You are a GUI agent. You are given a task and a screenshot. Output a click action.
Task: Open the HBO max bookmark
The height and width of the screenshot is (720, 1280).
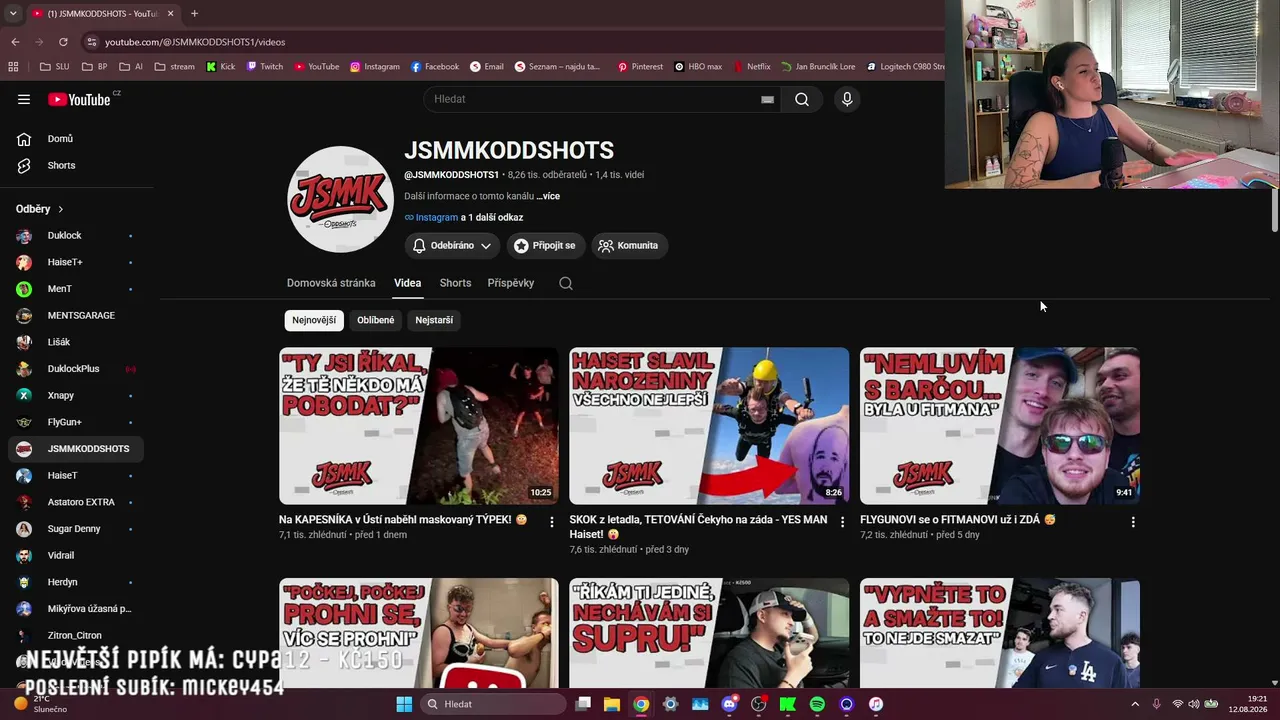click(698, 67)
